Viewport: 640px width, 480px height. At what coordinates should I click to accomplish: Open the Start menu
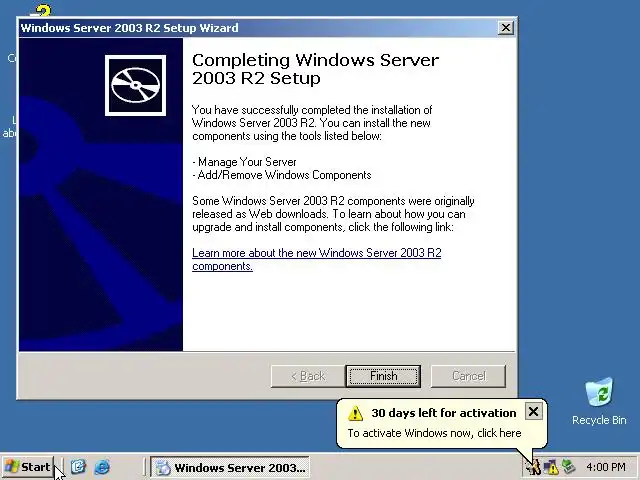(x=28, y=467)
